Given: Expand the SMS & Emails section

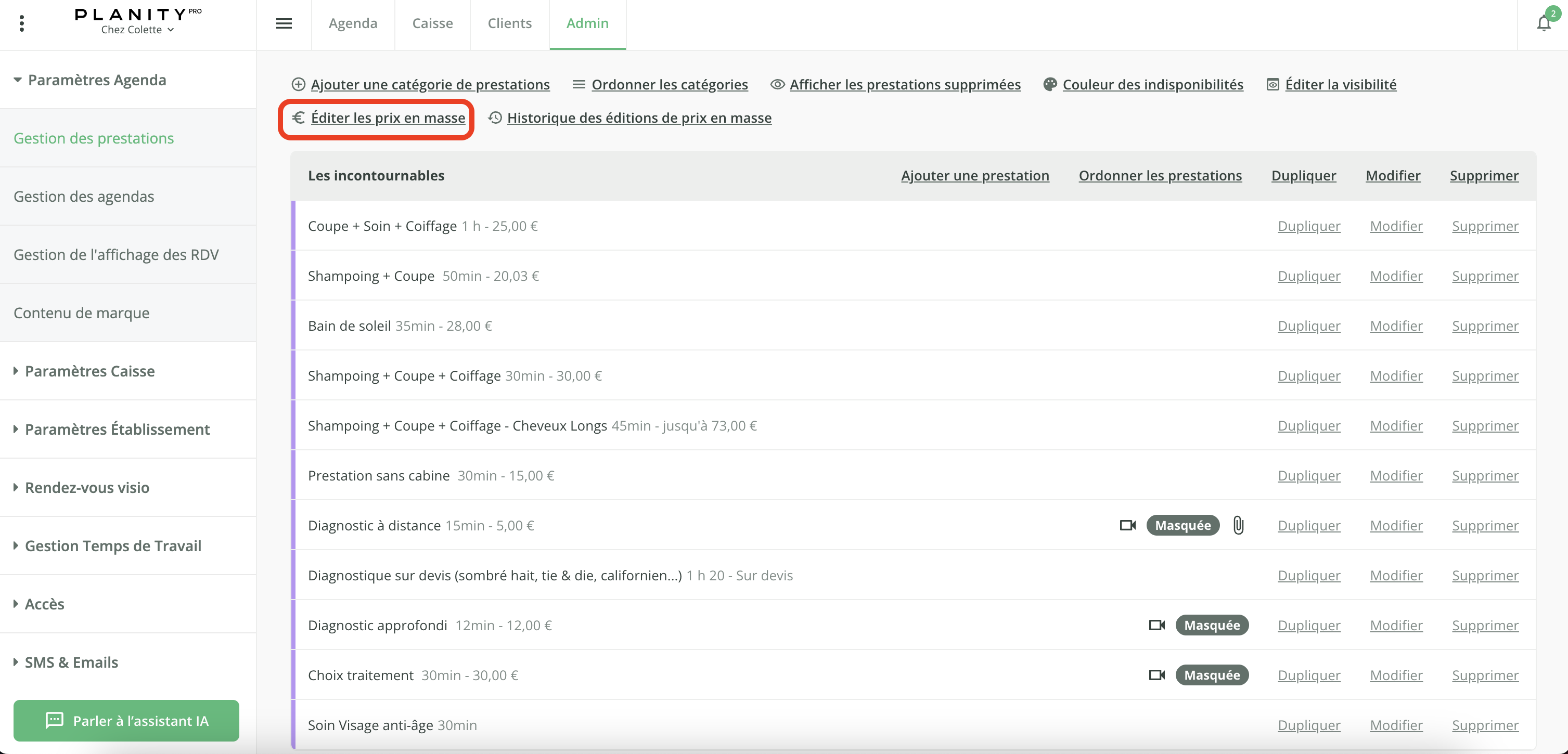Looking at the screenshot, I should (x=71, y=662).
